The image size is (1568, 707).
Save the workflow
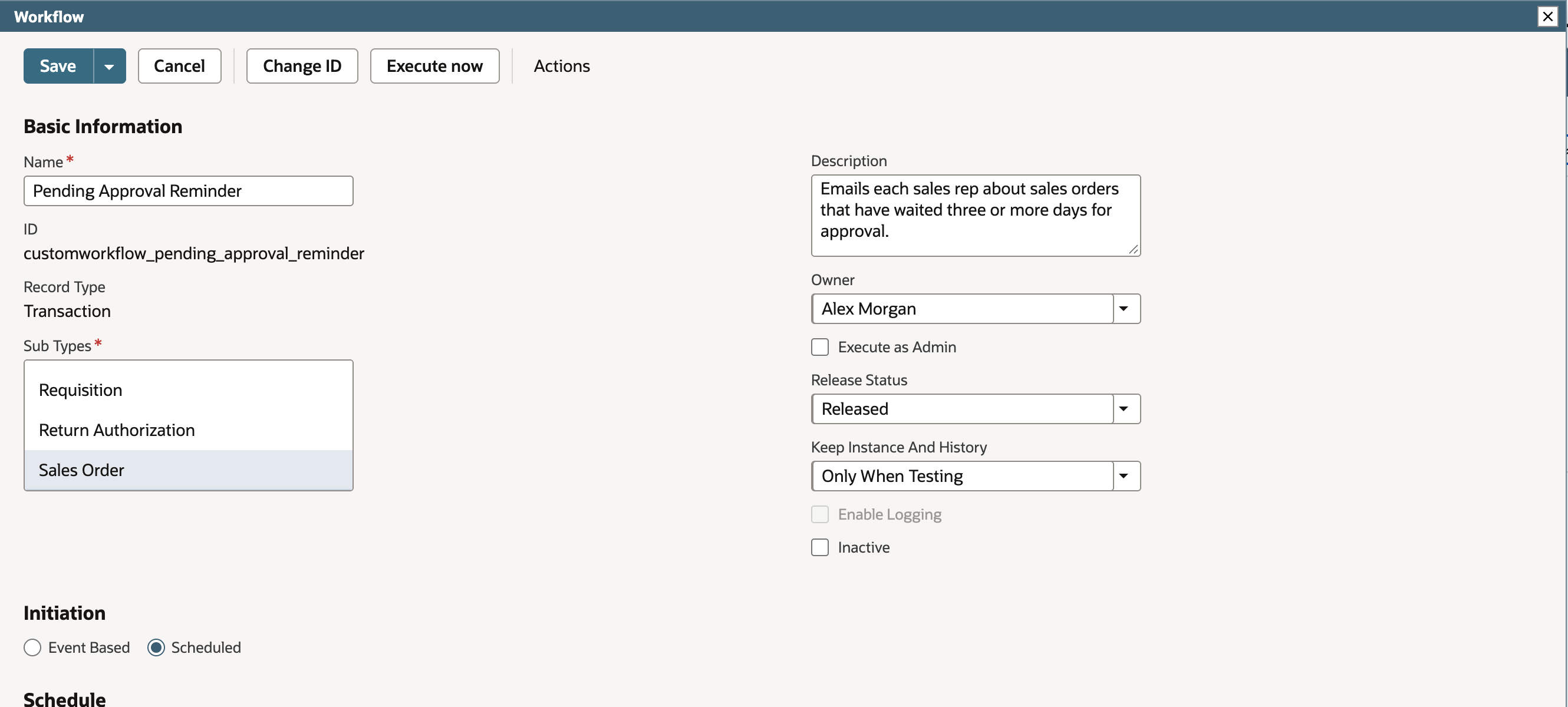(58, 66)
